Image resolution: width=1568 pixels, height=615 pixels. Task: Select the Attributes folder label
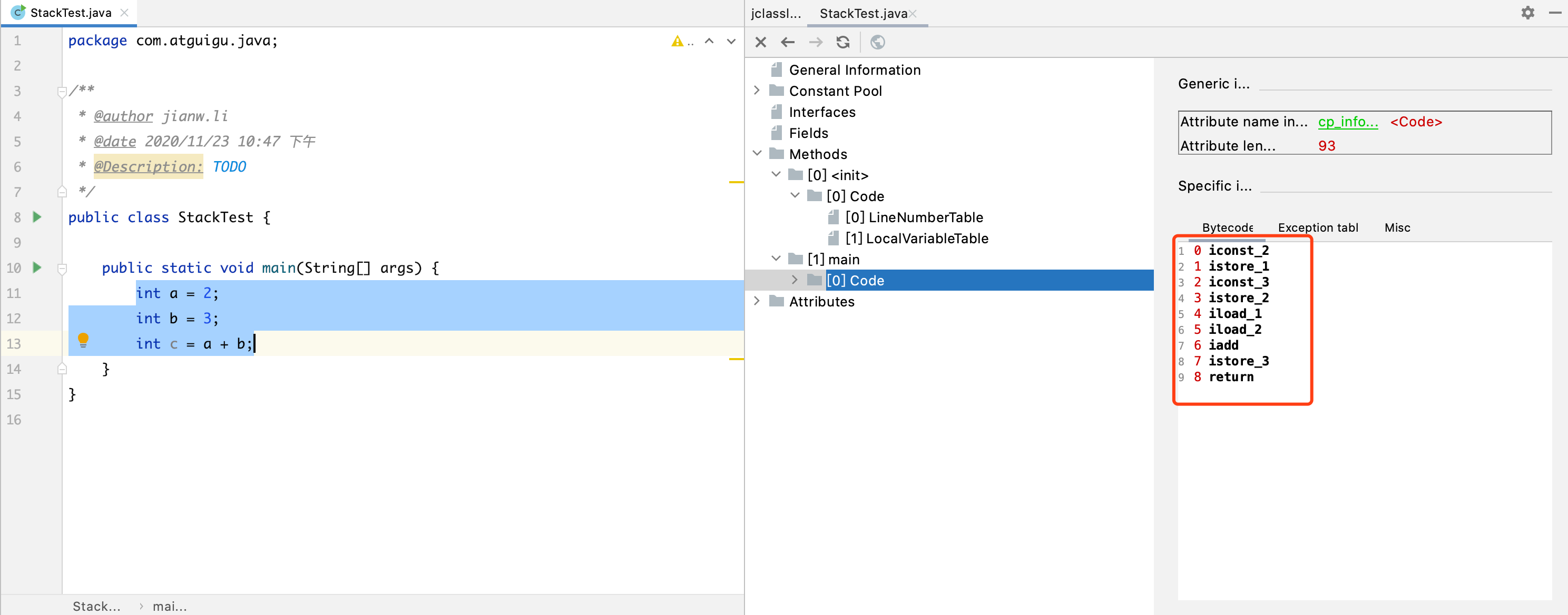click(822, 301)
